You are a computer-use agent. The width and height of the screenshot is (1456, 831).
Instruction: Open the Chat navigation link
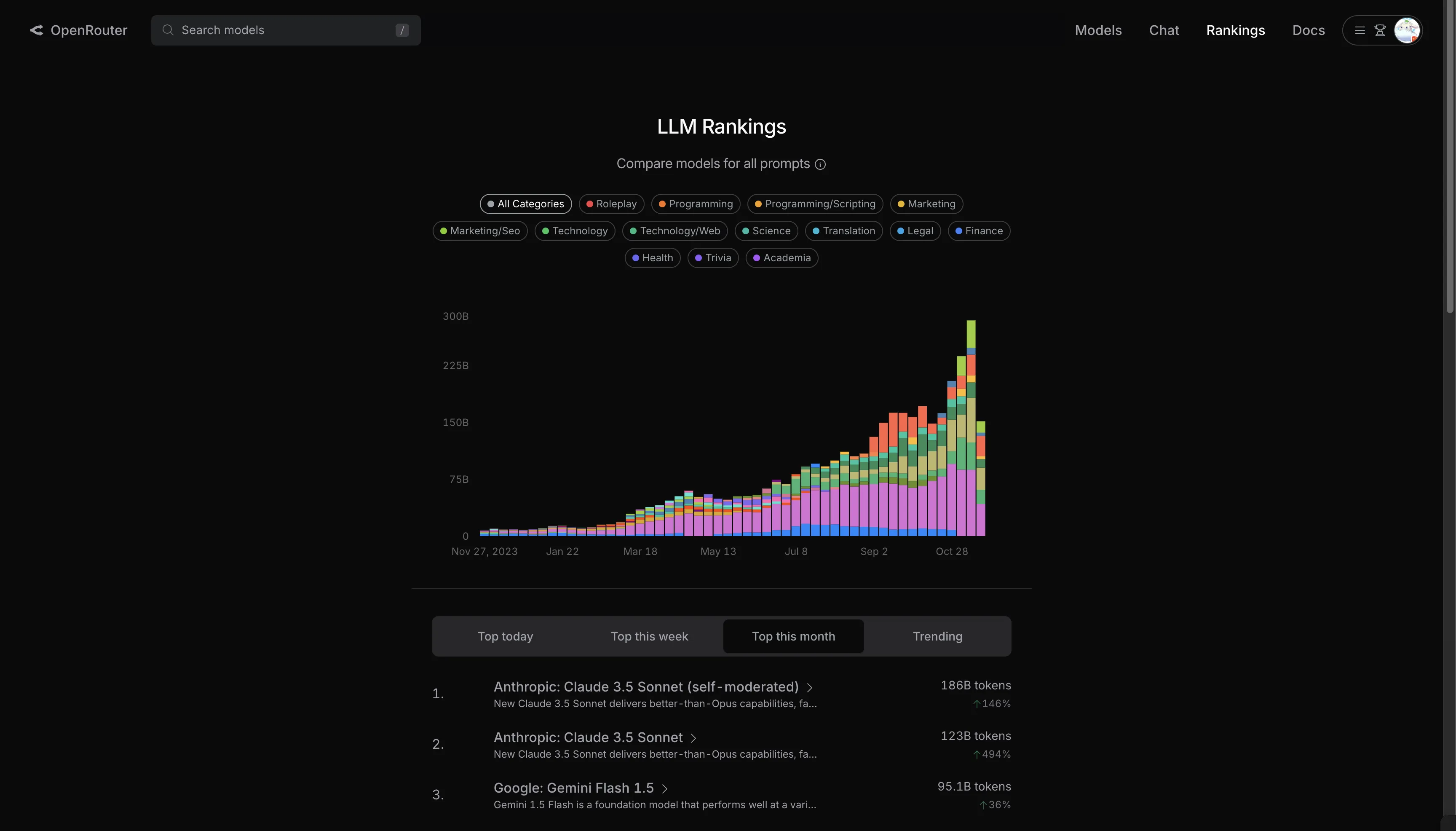[x=1164, y=30]
